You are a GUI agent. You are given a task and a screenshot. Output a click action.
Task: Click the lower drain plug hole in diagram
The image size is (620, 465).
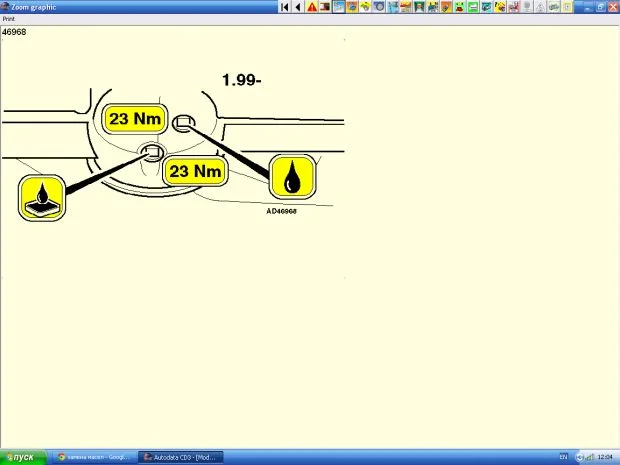[x=151, y=152]
